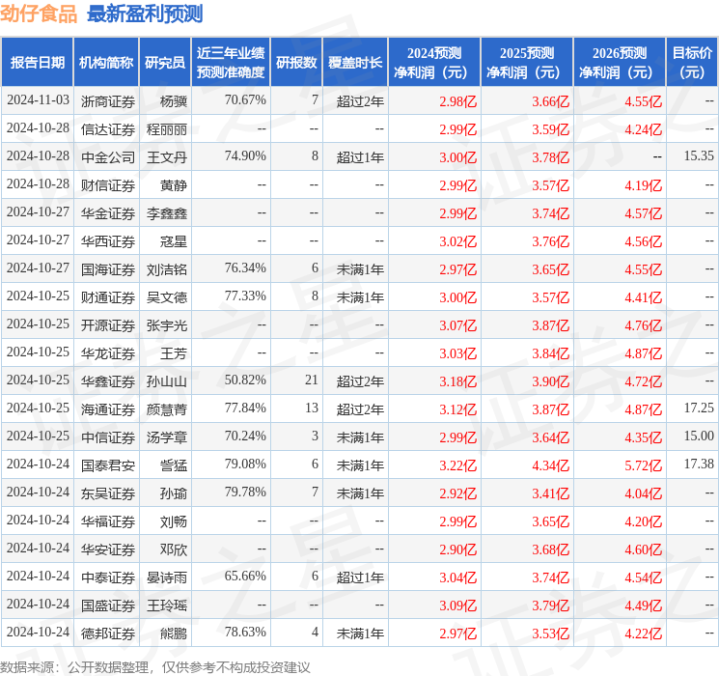Click 中信证券 institution cell
This screenshot has height=676, width=719.
coord(108,438)
